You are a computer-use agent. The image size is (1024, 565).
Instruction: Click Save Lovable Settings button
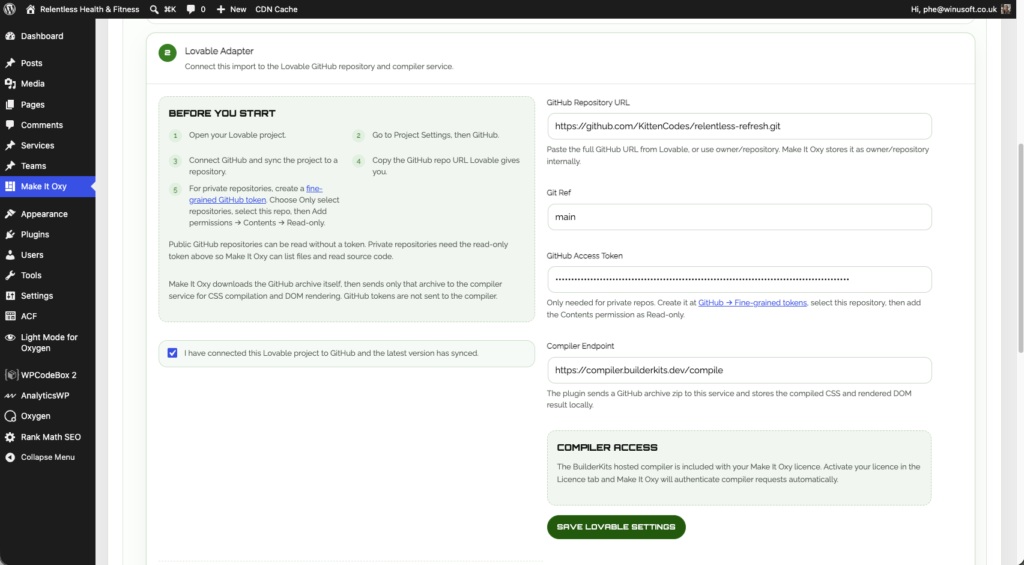coord(616,527)
